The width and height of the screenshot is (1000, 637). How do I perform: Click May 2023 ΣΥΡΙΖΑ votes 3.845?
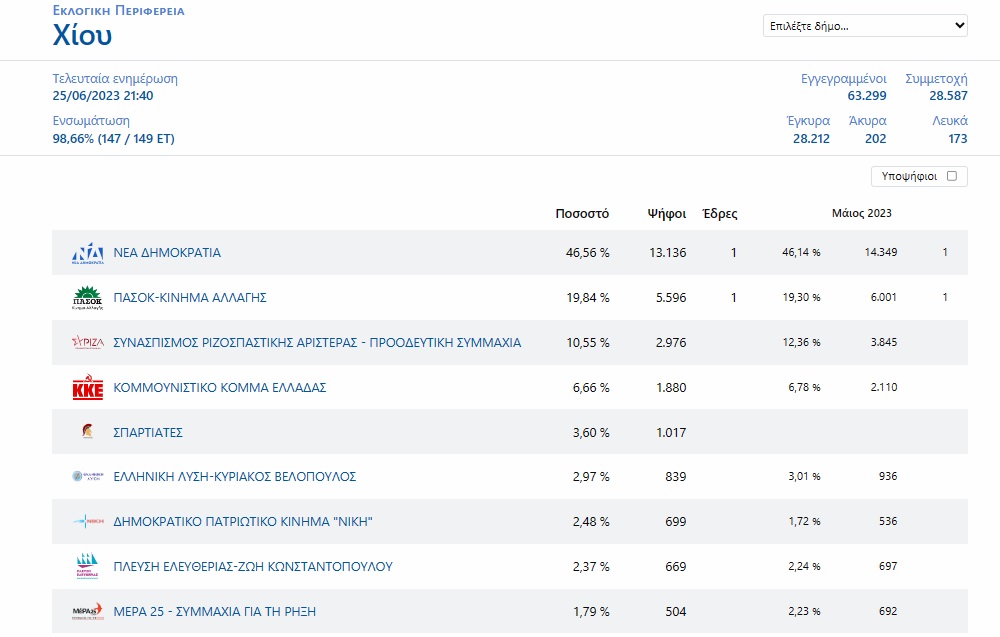[884, 342]
